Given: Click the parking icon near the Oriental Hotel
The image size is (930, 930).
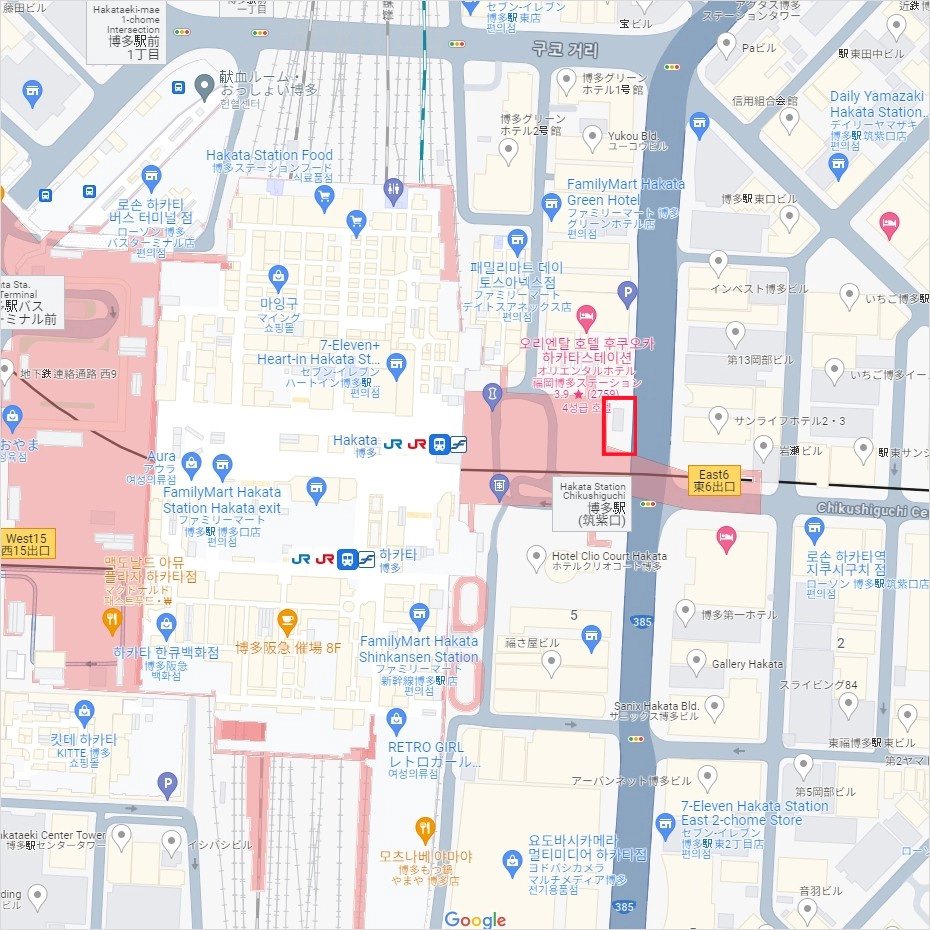Looking at the screenshot, I should pos(627,293).
